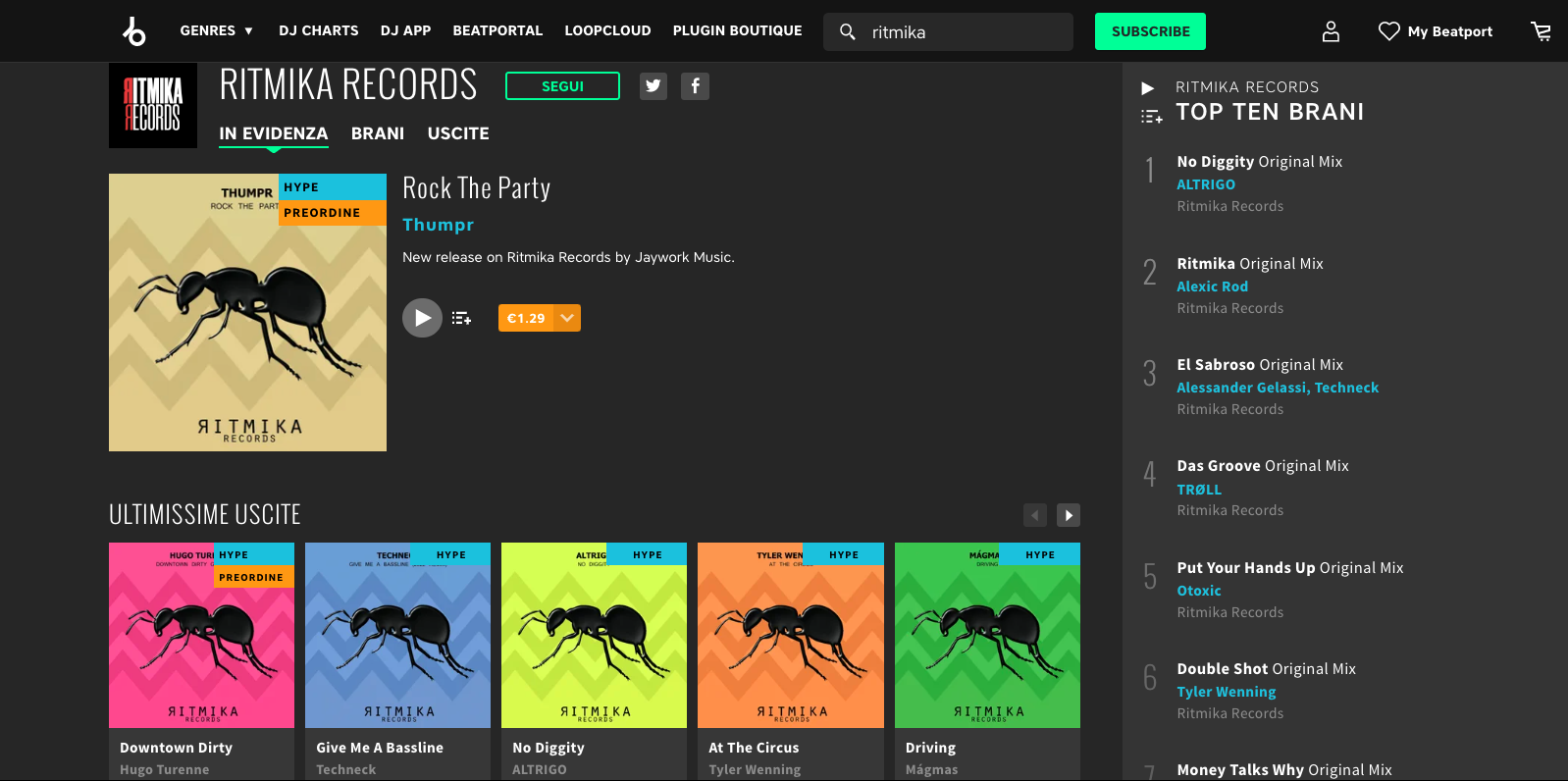Open the Rock The Party title link
The image size is (1568, 781).
pos(477,188)
